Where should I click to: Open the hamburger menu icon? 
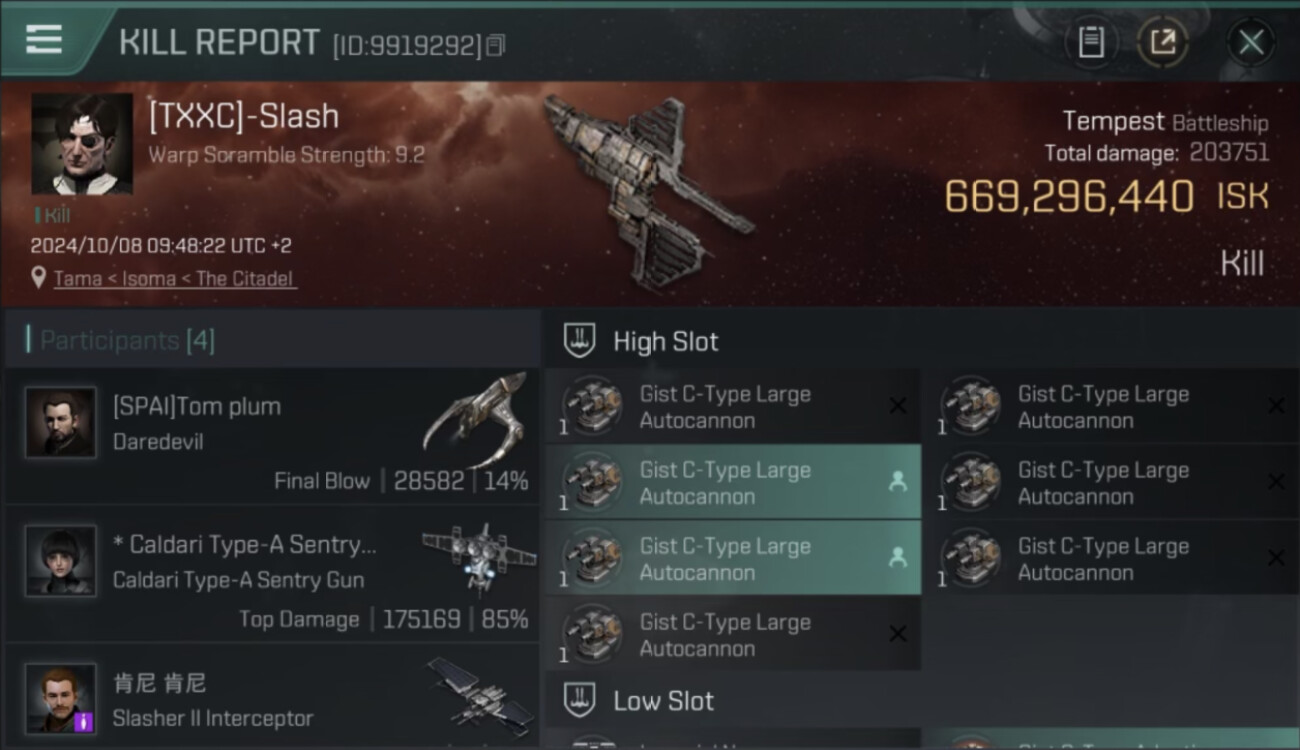(44, 39)
